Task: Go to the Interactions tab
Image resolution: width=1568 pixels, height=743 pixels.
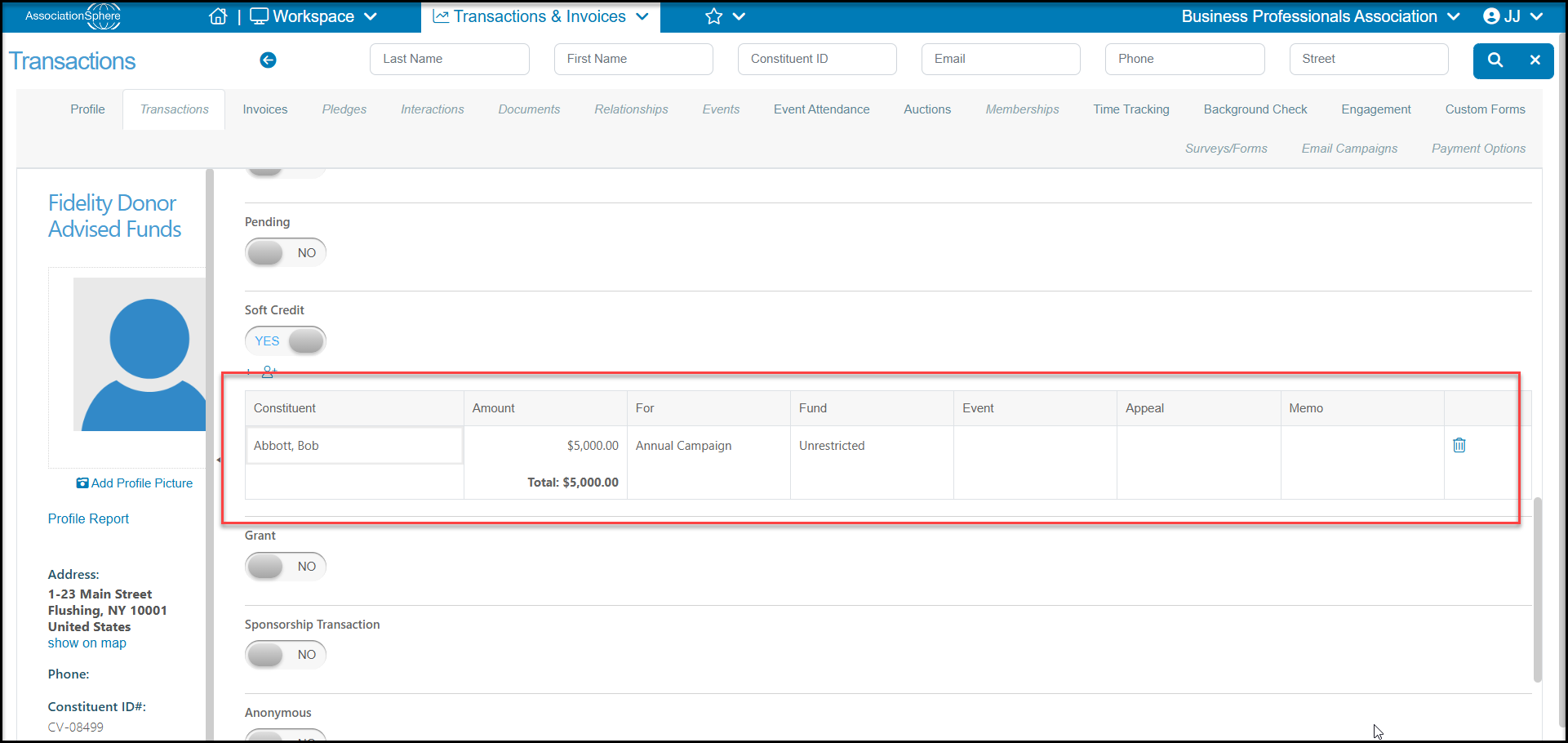Action: click(x=432, y=109)
